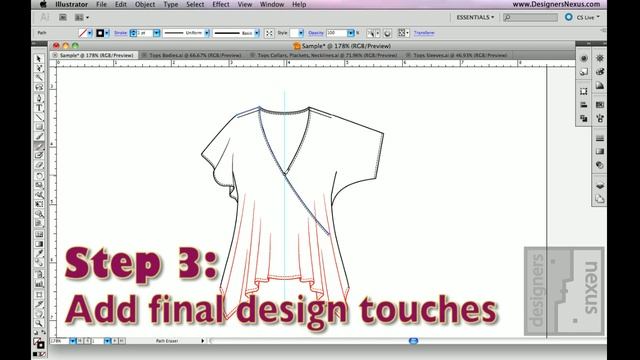
Task: Open the Gradient panel icon
Action: 600,151
